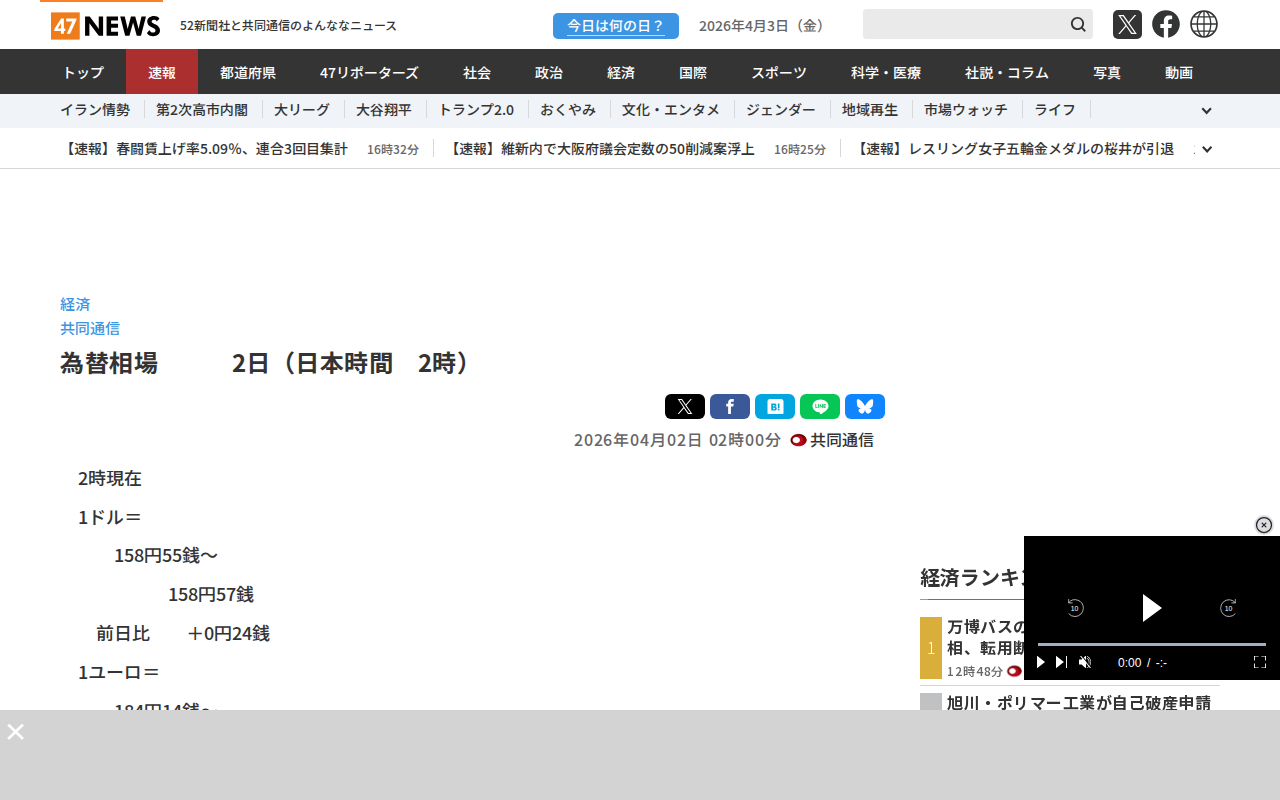This screenshot has width=1280, height=800.
Task: Share article on Bluesky butterfly button
Action: point(865,406)
